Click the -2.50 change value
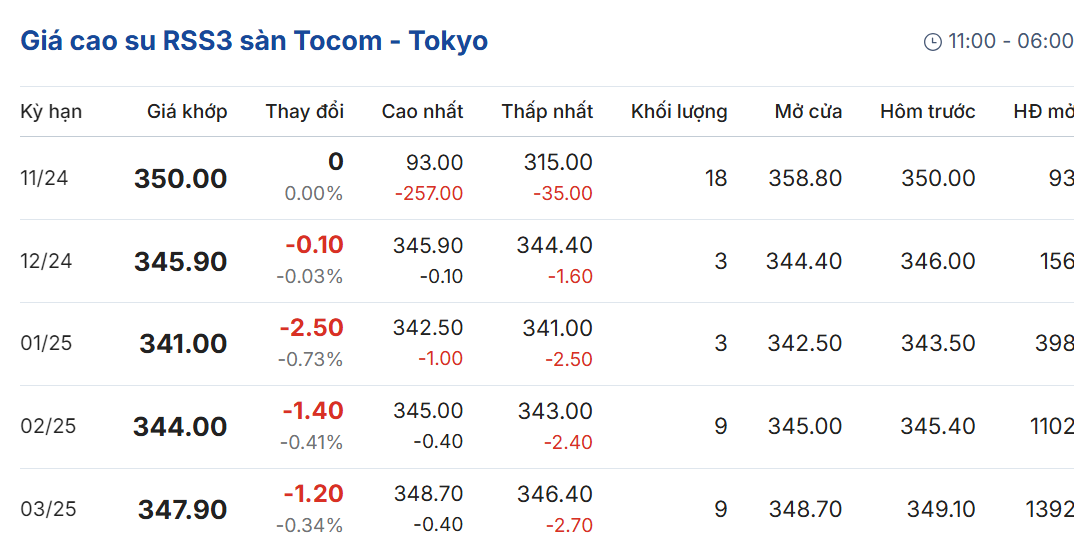Viewport: 1086px width, 543px height. (312, 328)
